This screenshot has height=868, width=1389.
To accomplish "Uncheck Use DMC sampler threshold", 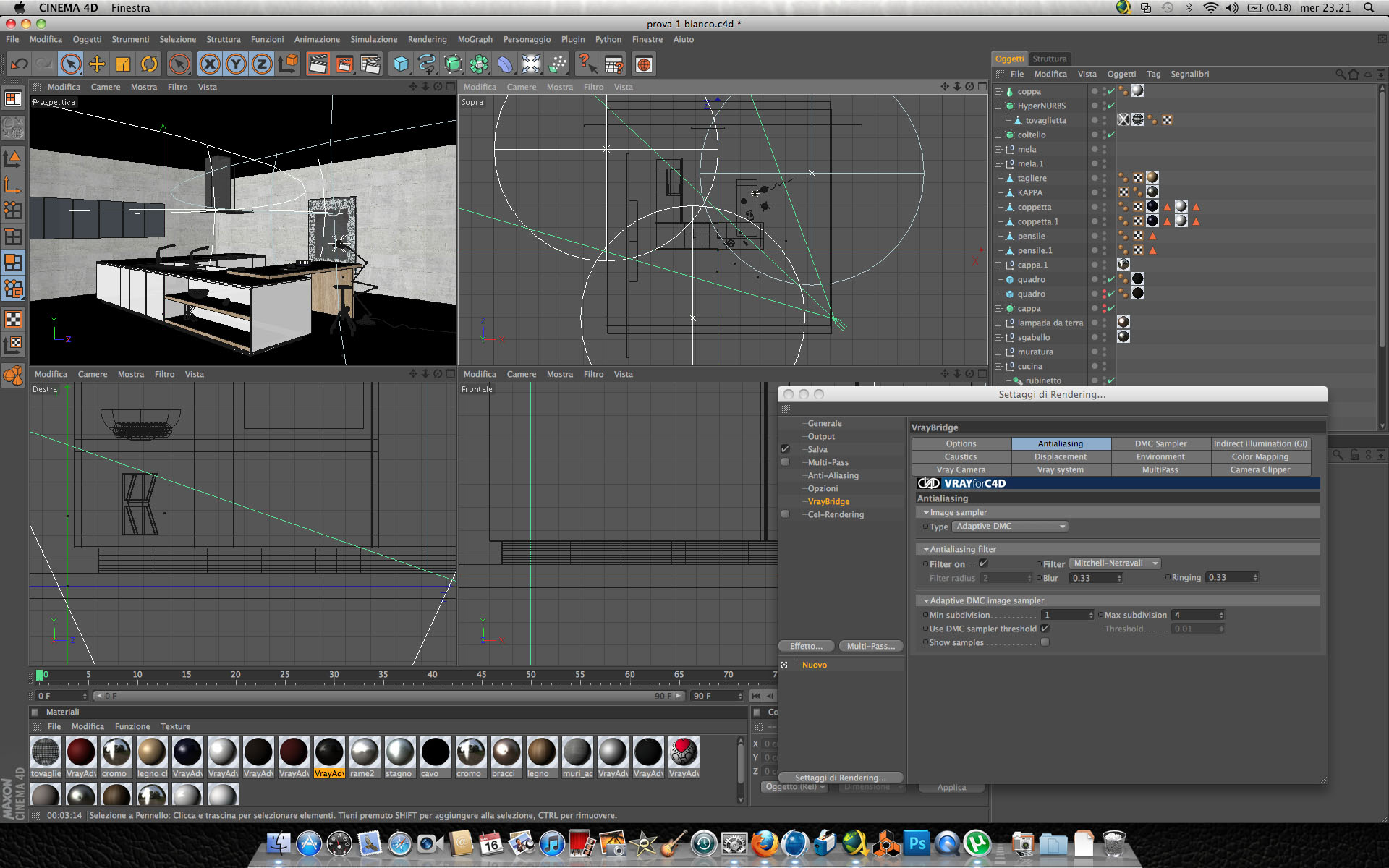I will click(x=1045, y=629).
